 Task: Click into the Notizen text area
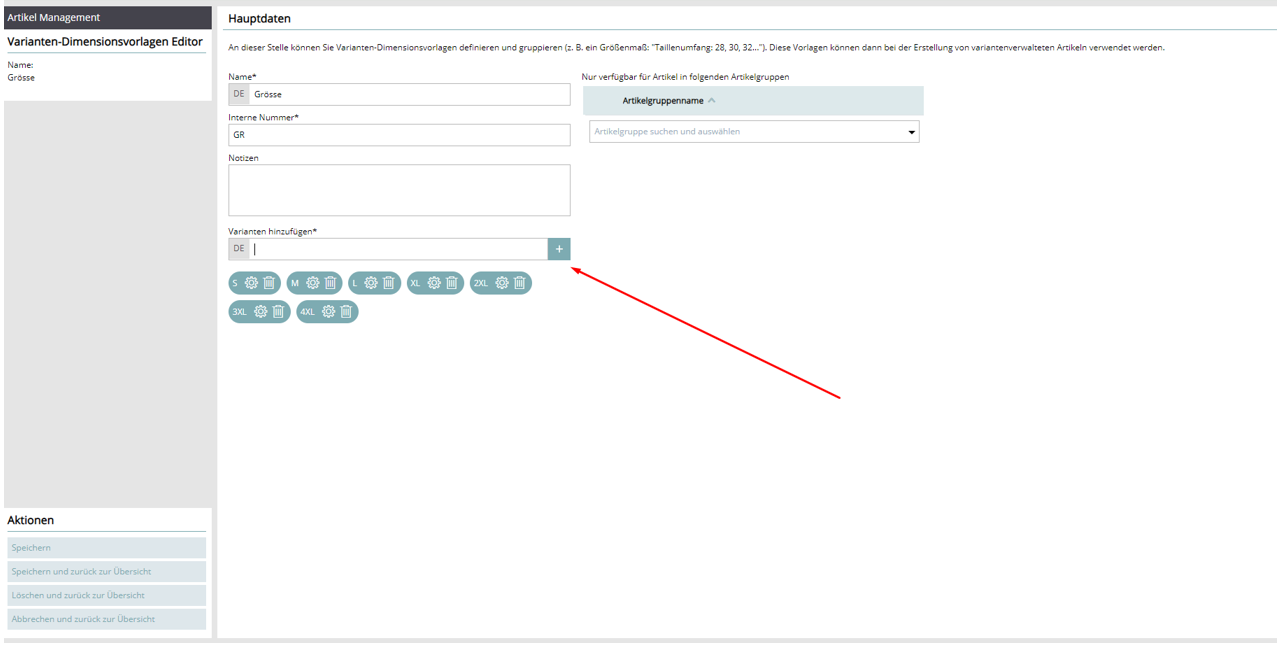point(399,190)
